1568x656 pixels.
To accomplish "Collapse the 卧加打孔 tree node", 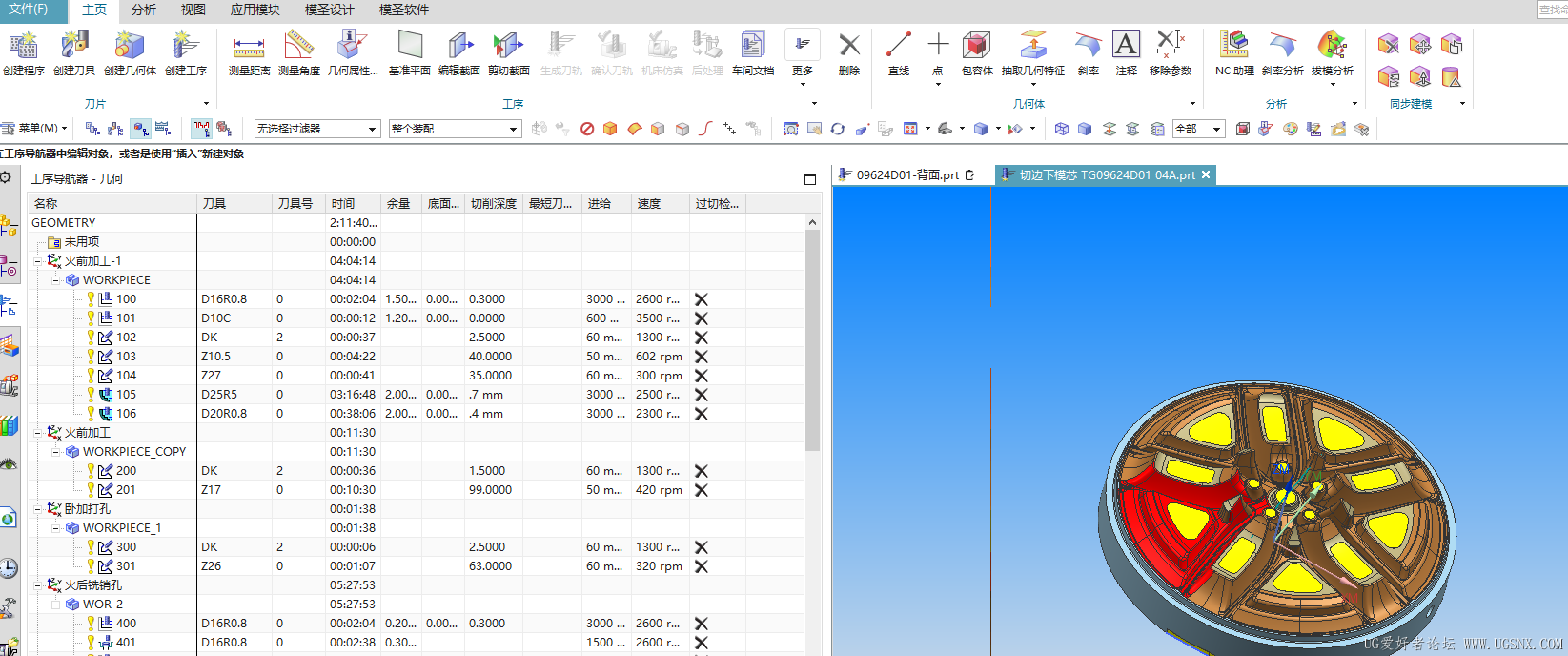I will point(39,508).
